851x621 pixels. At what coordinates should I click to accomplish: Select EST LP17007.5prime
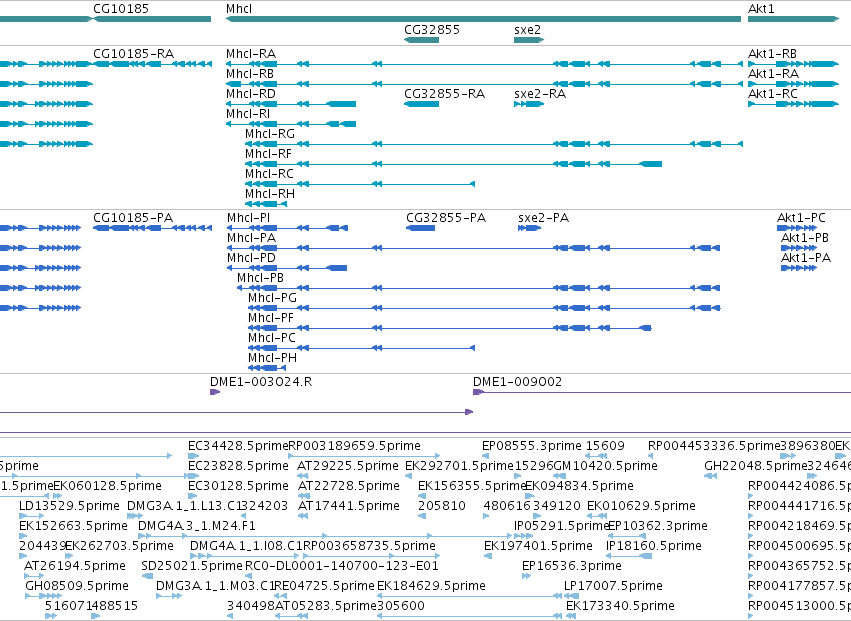[x=571, y=596]
